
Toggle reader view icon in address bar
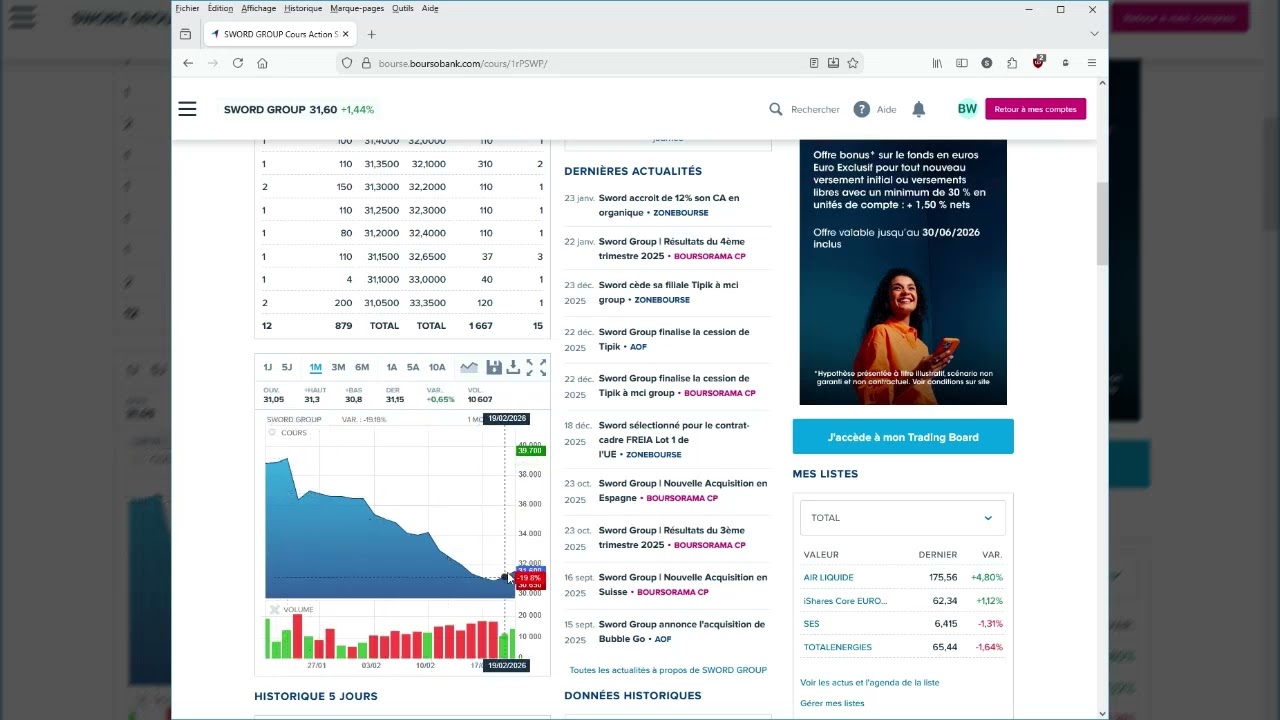pos(814,63)
